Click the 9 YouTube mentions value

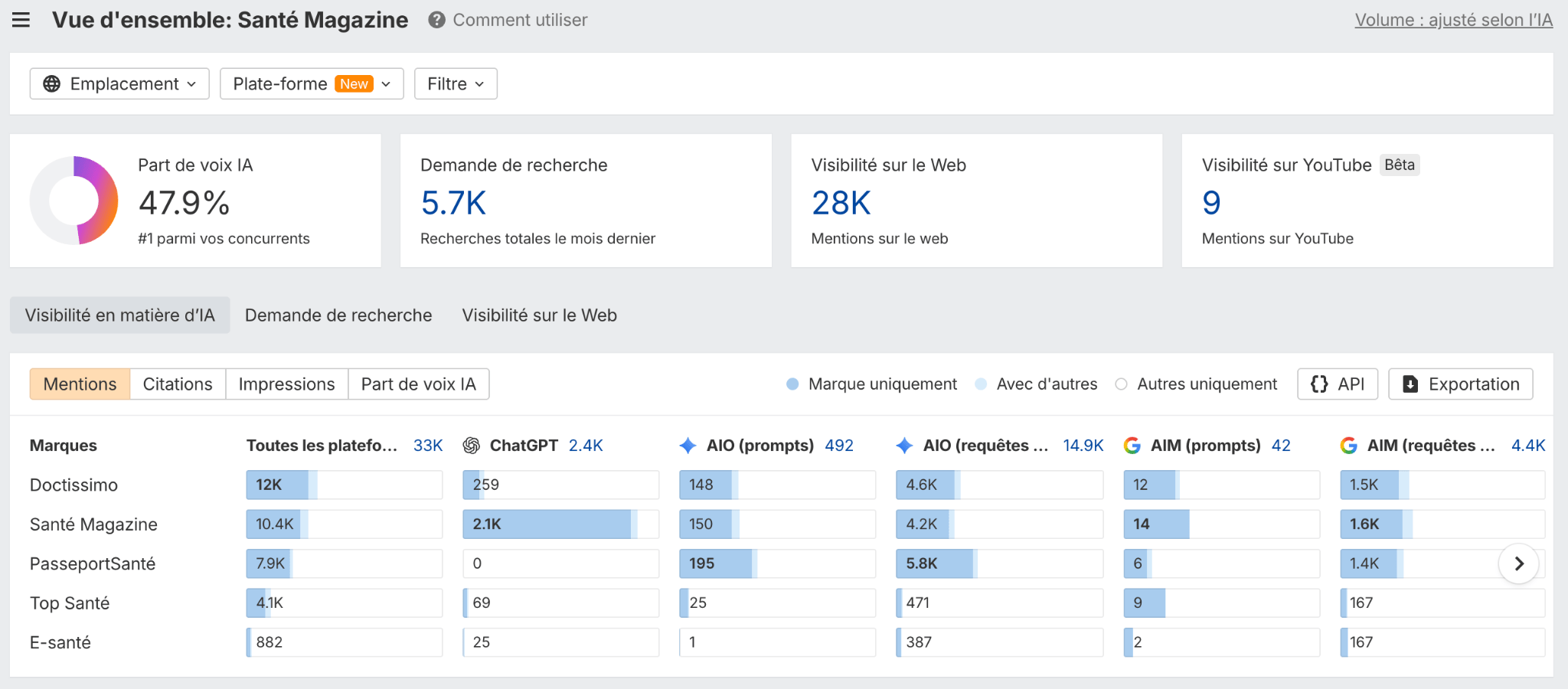coord(1211,203)
